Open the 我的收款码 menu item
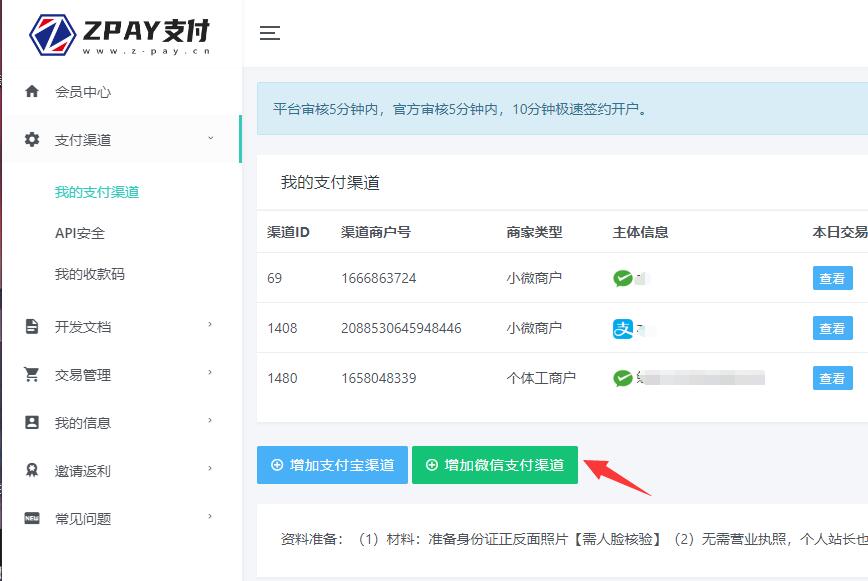Screen dimensions: 868x581 click(90, 274)
